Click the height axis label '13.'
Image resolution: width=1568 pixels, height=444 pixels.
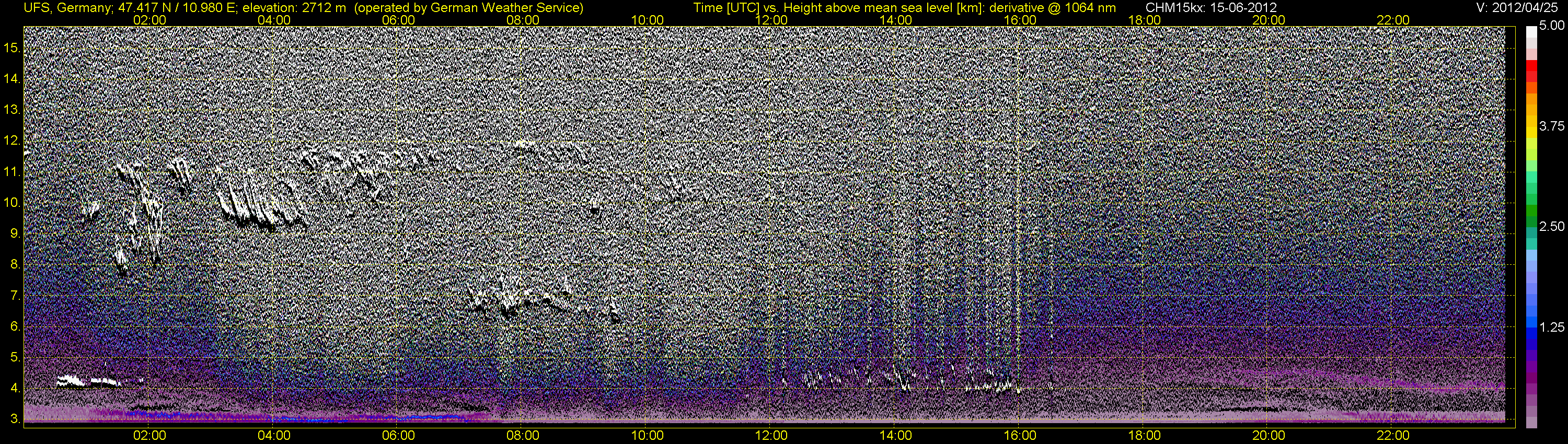[x=12, y=110]
